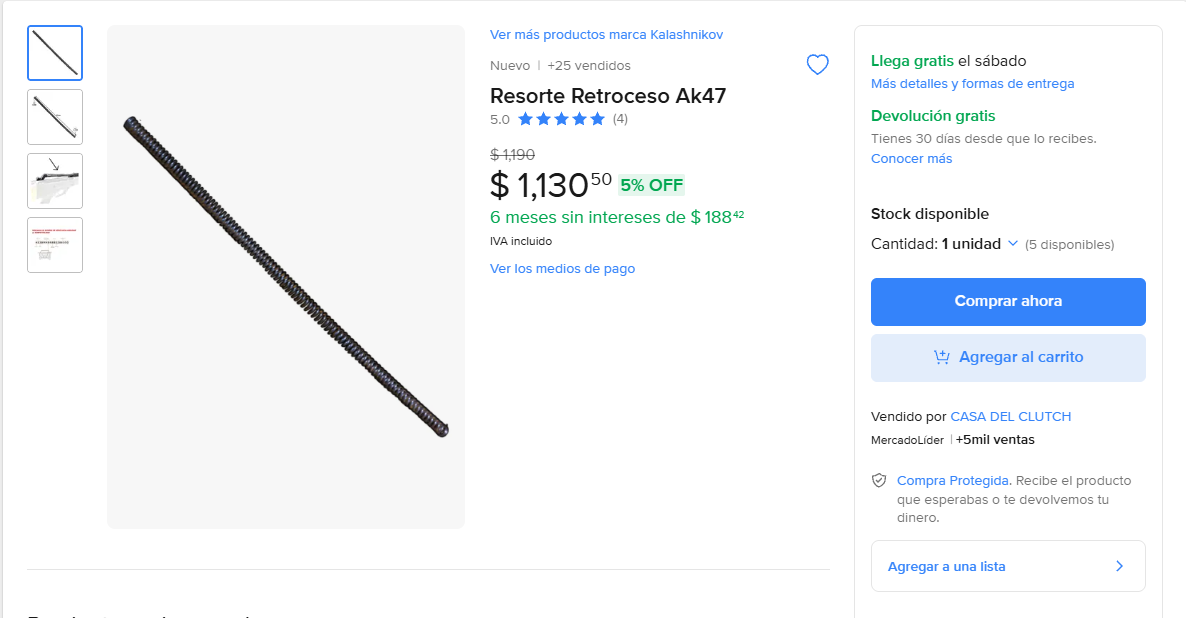Click the review count (4)
Screen dimensions: 1186x618
(x=620, y=119)
